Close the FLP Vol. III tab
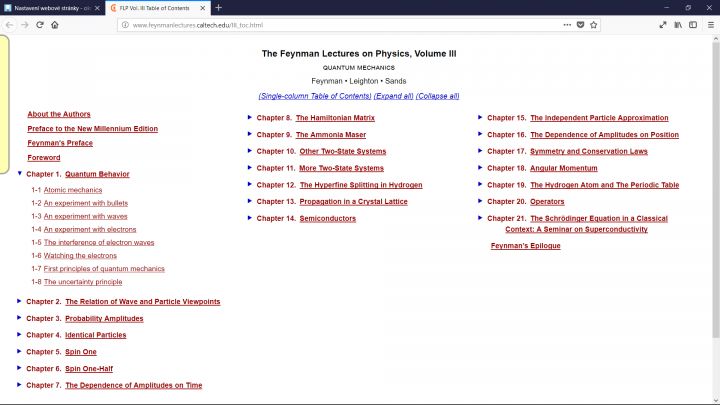 pyautogui.click(x=203, y=8)
